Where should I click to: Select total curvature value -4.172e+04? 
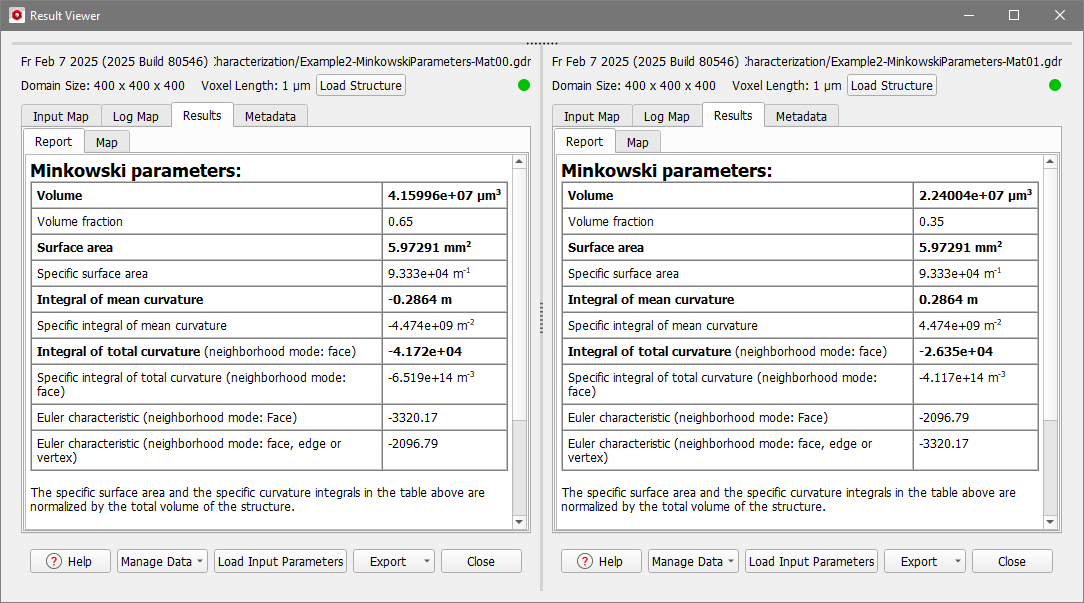tap(424, 351)
